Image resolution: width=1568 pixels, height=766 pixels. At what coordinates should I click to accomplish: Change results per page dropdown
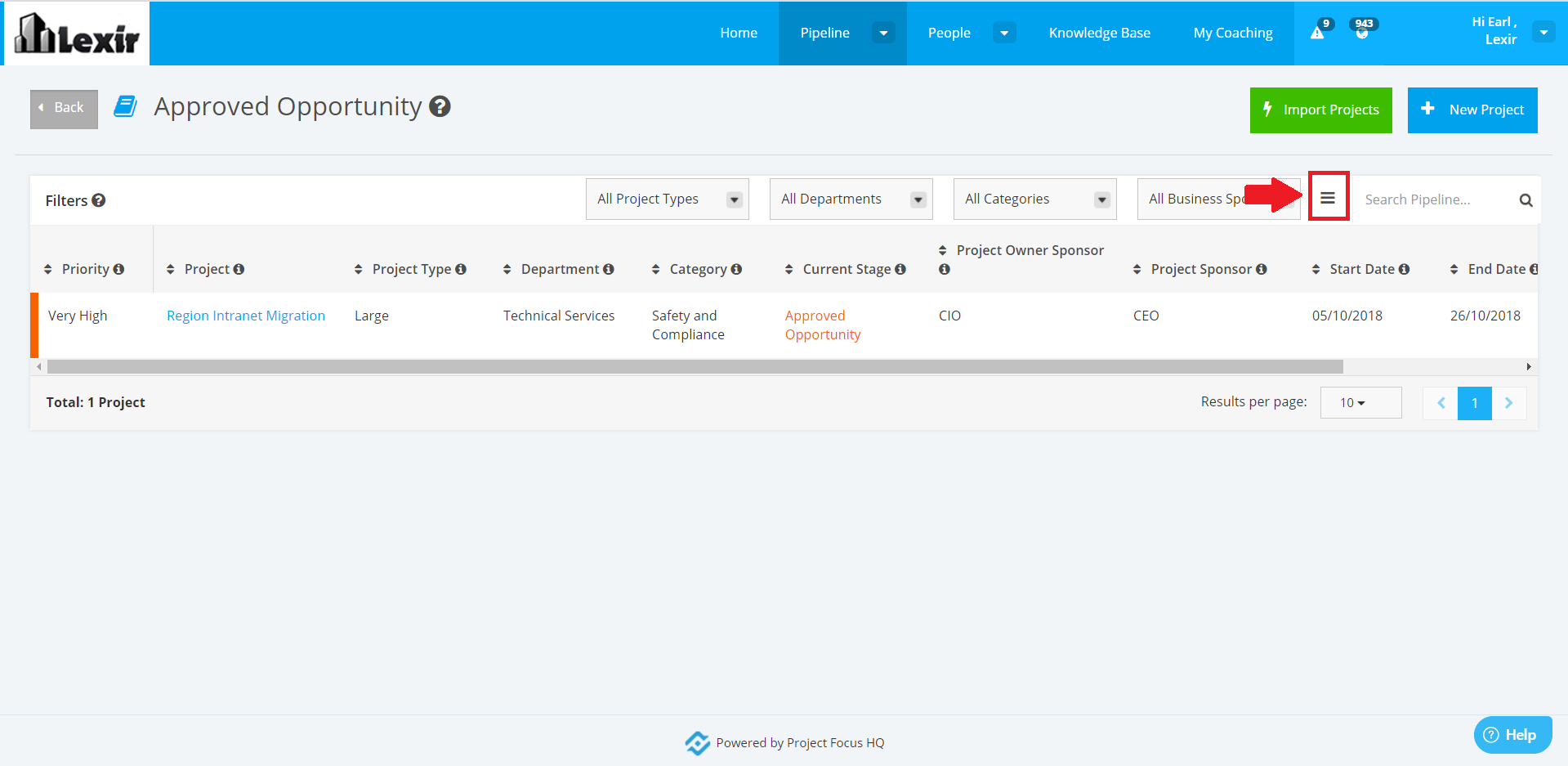click(1360, 402)
